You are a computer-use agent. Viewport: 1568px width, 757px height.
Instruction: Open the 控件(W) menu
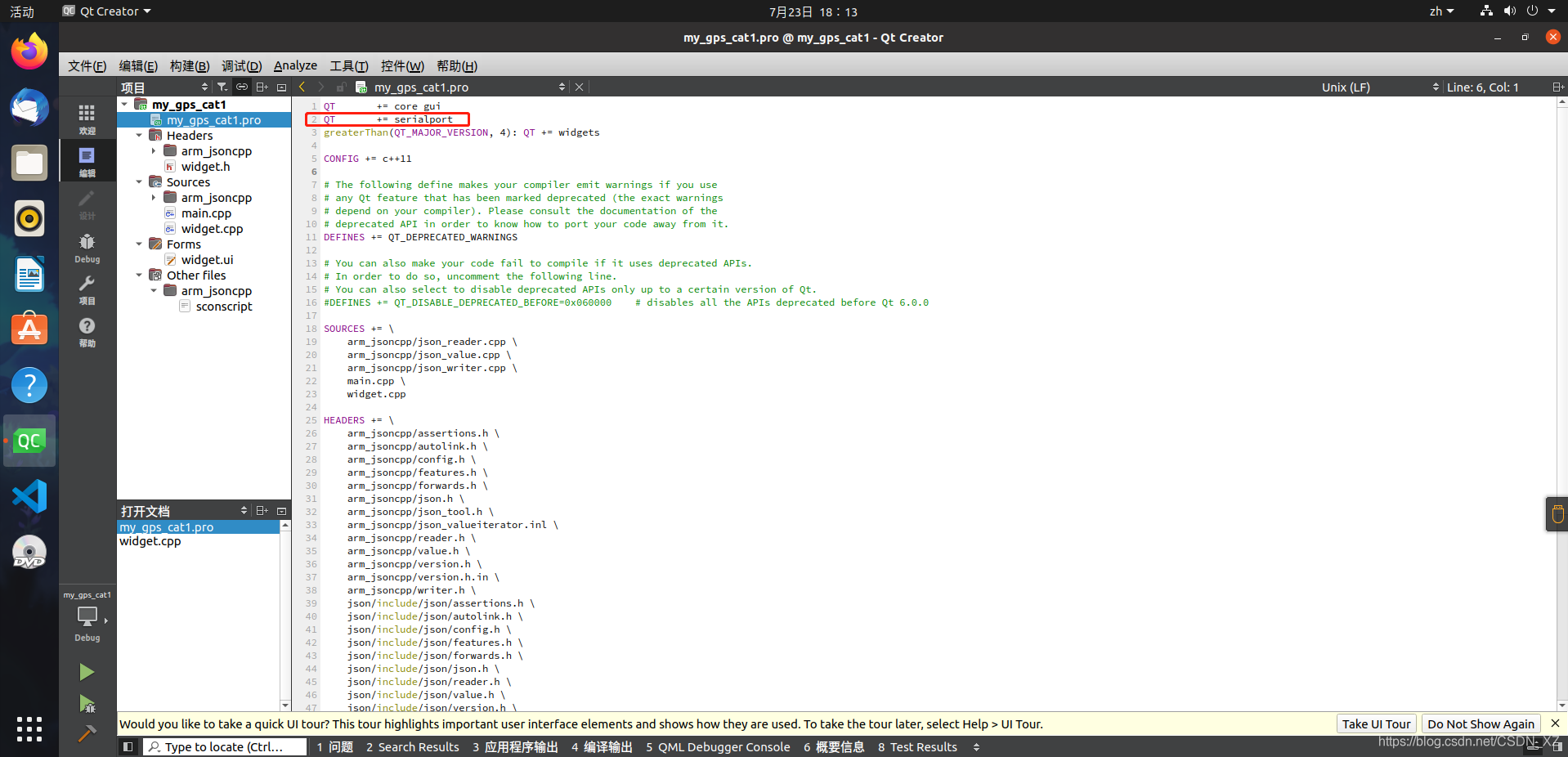point(402,65)
